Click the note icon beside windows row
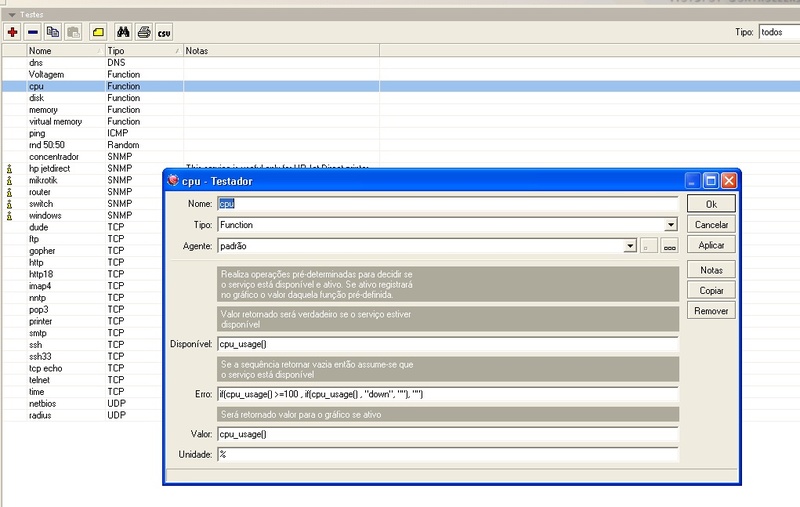Screen dimensions: 800x507 pos(9,216)
